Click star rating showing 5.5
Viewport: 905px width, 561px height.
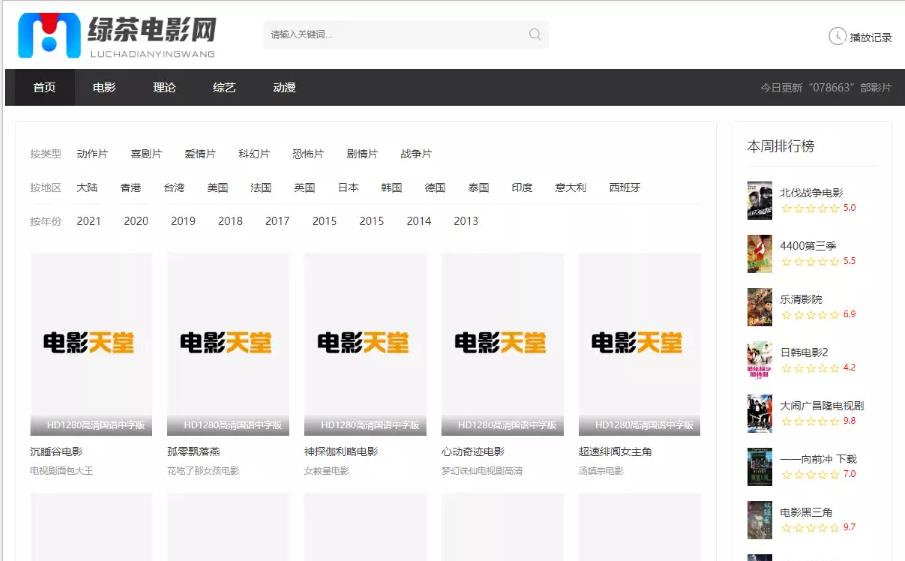(818, 261)
